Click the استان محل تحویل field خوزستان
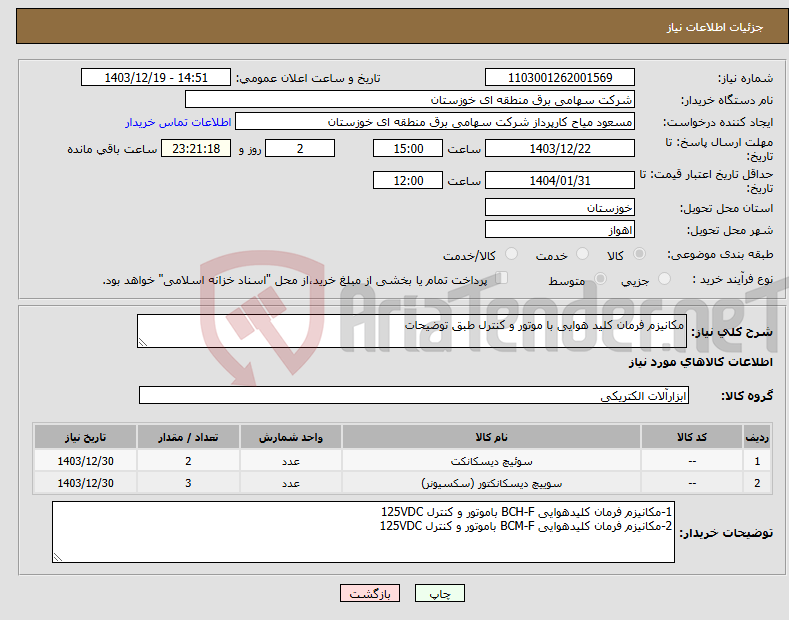Viewport: 789px width, 620px height. coord(560,207)
